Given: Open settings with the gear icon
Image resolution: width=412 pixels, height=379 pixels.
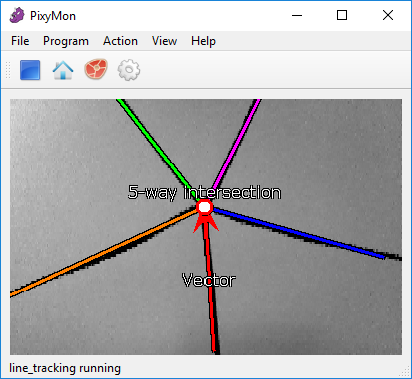Looking at the screenshot, I should [129, 70].
